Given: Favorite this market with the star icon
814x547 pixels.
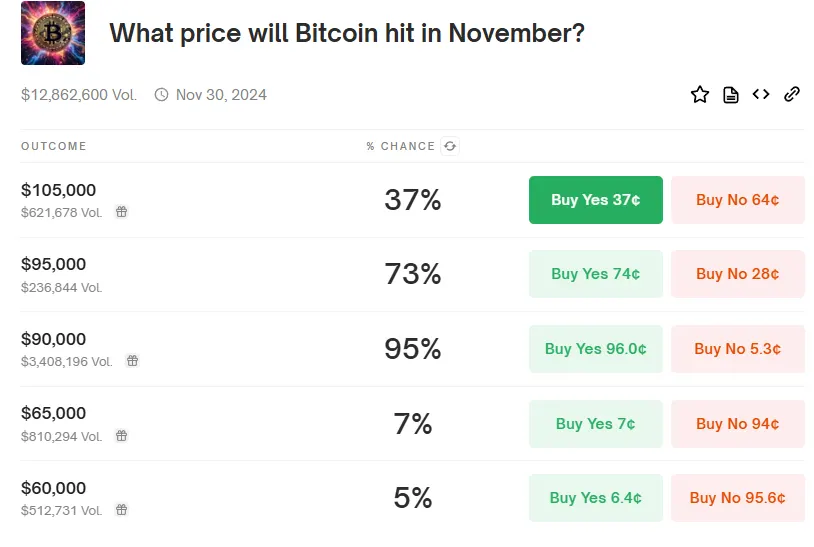Looking at the screenshot, I should pos(700,95).
